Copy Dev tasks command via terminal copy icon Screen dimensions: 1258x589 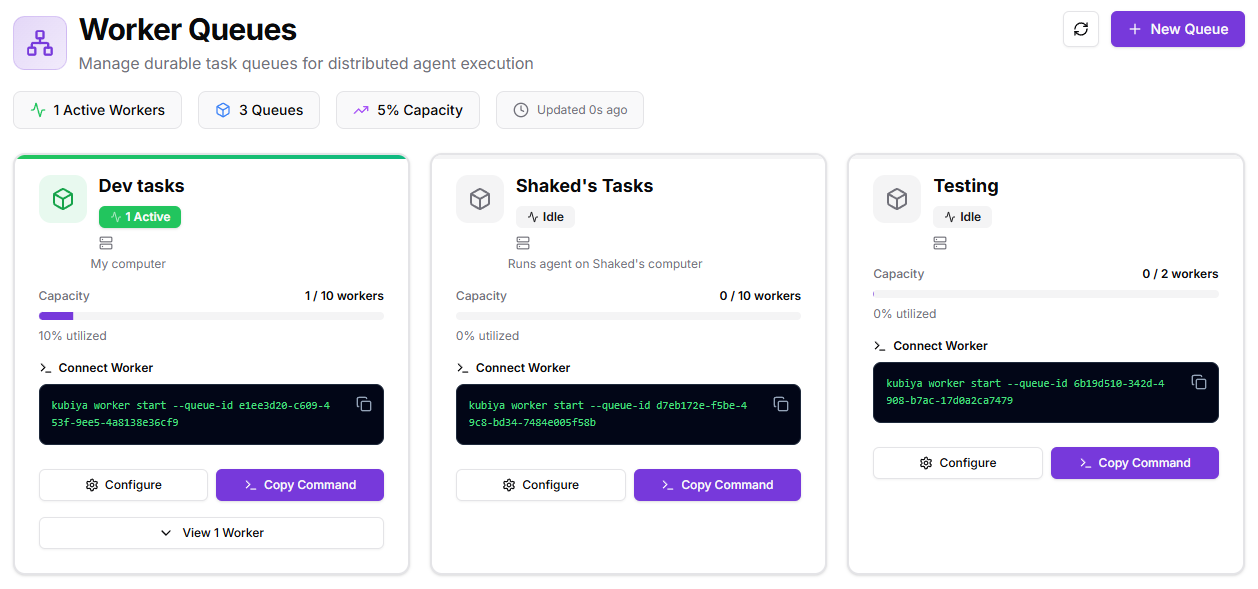pos(364,404)
